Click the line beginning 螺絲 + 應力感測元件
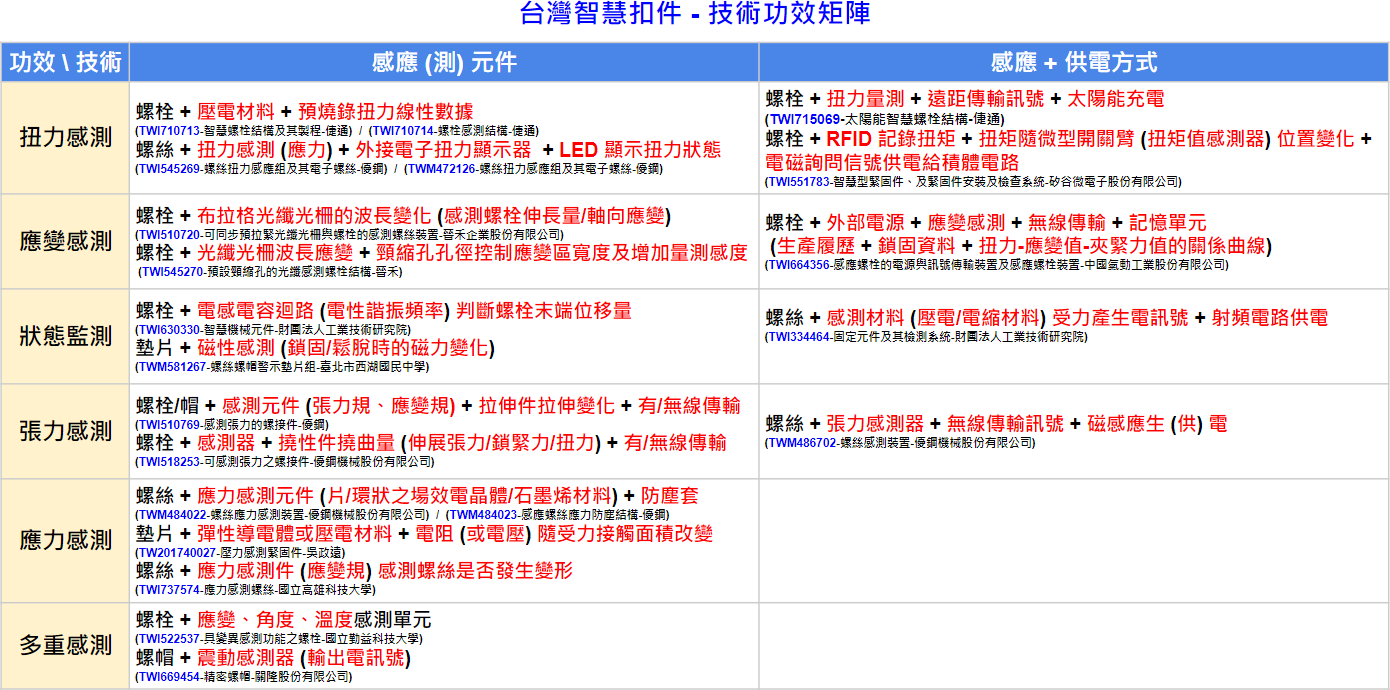 click(417, 496)
